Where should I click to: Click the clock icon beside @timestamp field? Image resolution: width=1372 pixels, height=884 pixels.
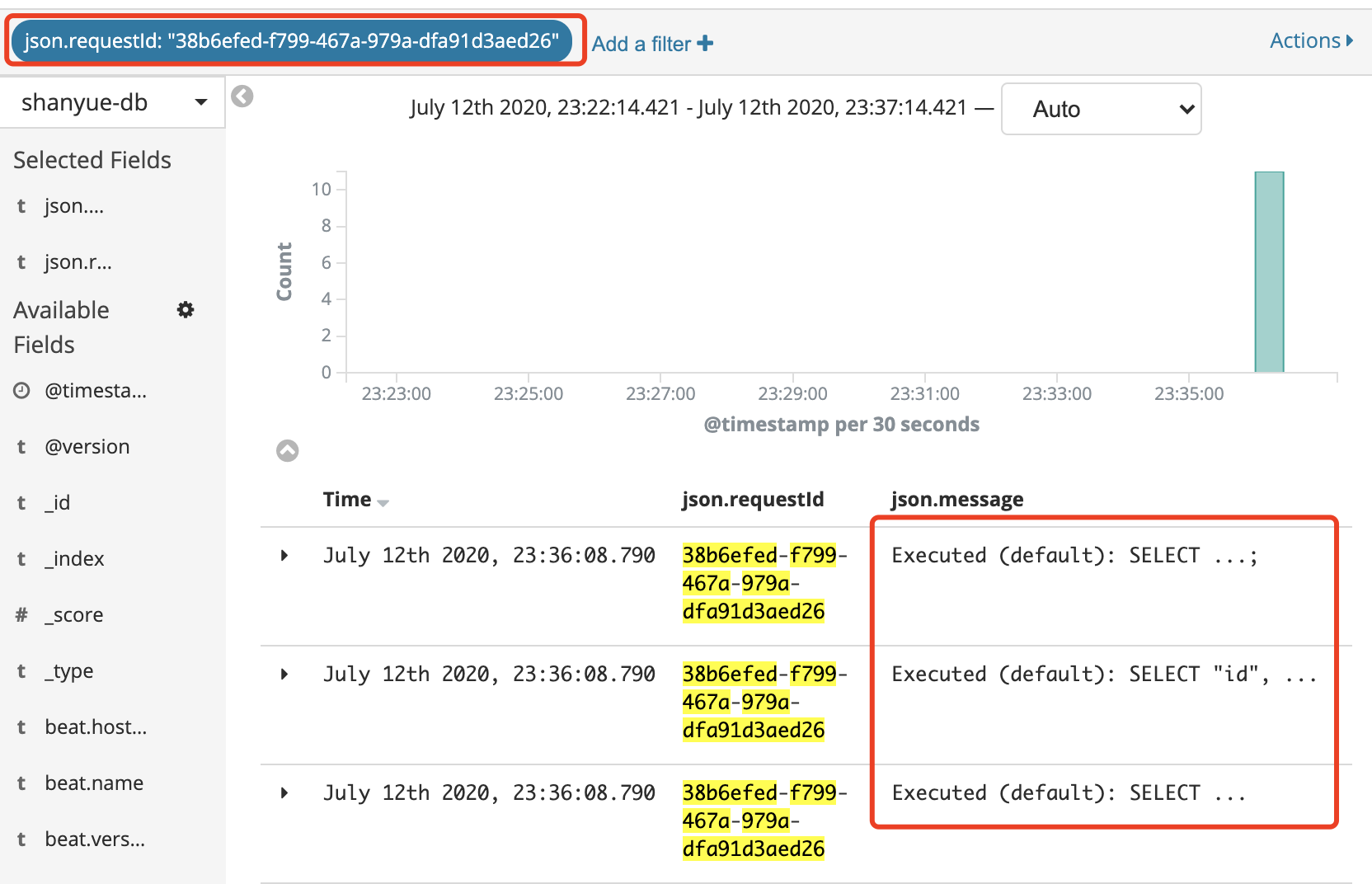21,391
